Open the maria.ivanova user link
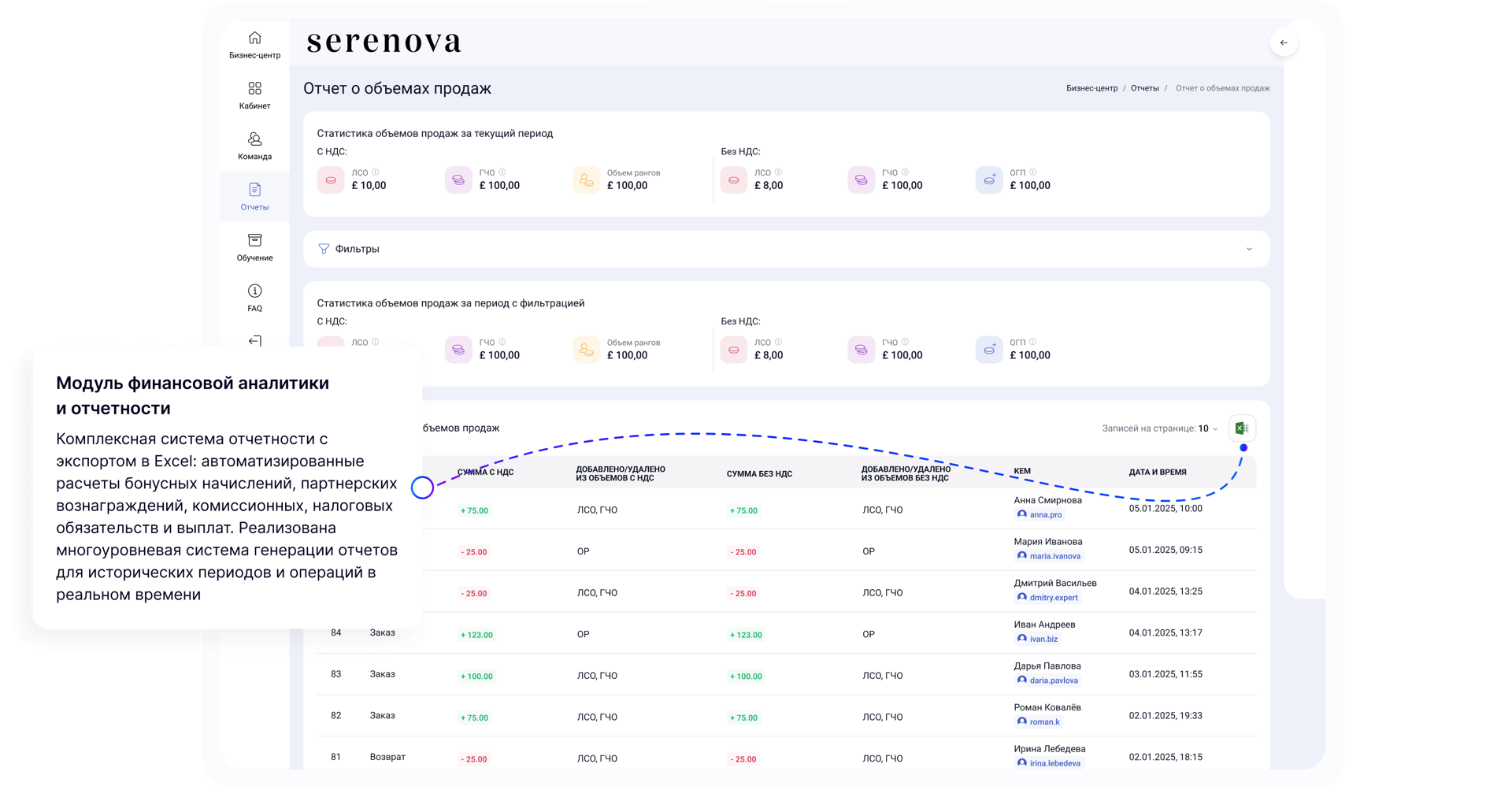Screen dimensions: 1512x801 click(x=1049, y=556)
